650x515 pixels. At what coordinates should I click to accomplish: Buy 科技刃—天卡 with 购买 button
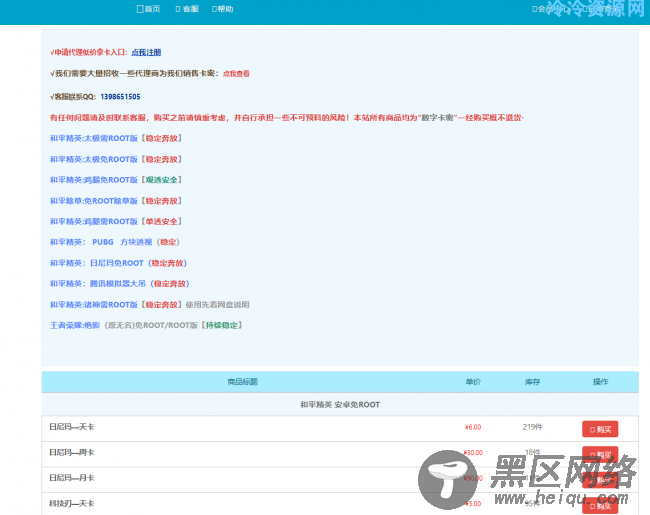point(600,505)
